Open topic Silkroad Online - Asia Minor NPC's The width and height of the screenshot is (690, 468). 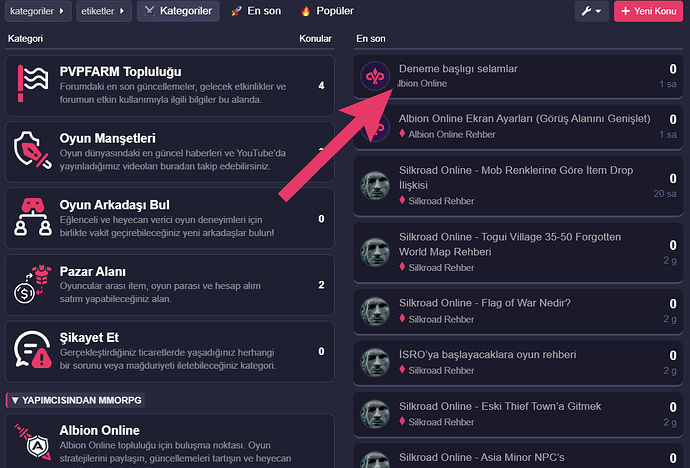pos(481,457)
